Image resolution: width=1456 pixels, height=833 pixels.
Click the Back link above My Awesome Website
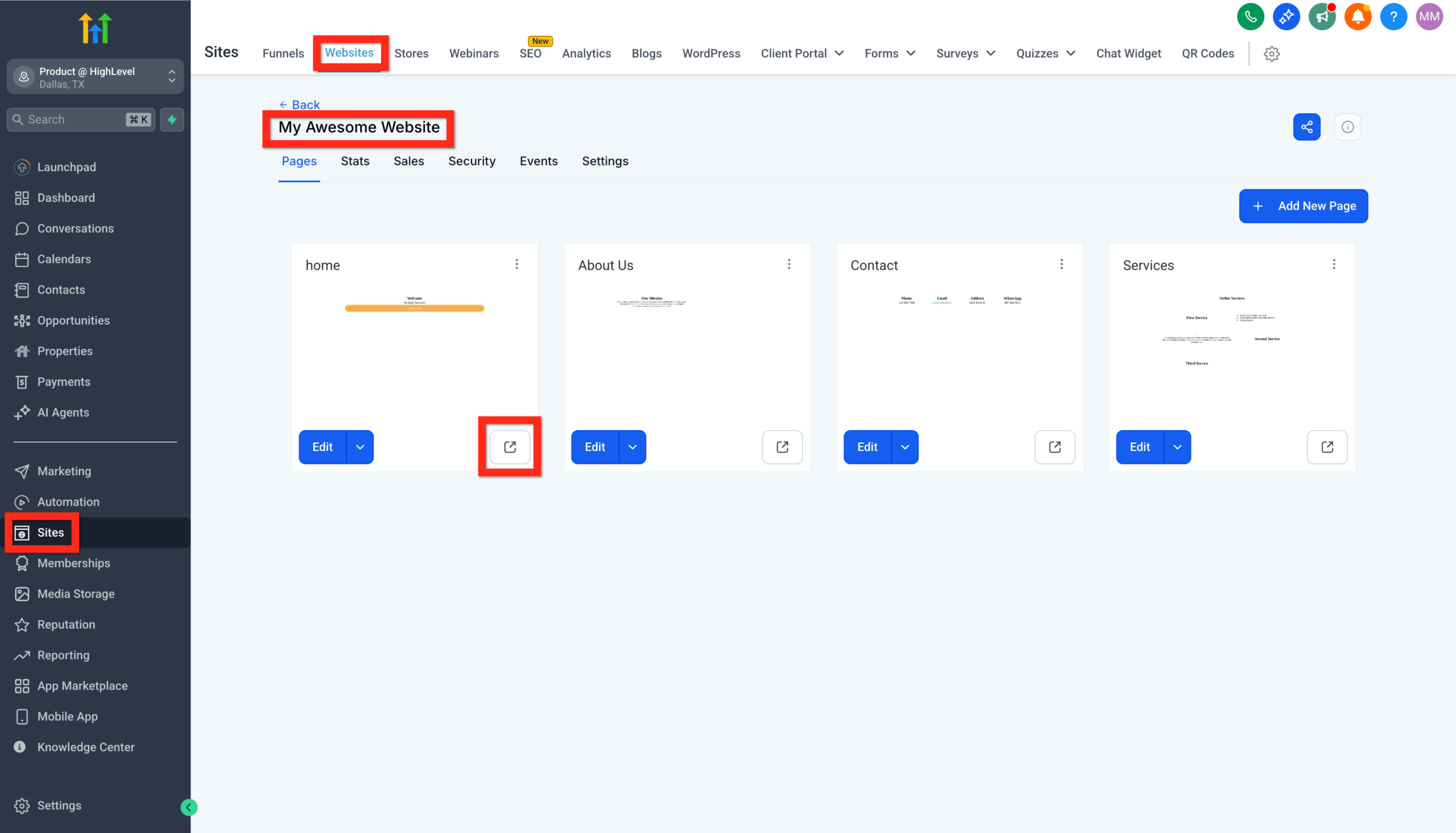click(x=299, y=104)
